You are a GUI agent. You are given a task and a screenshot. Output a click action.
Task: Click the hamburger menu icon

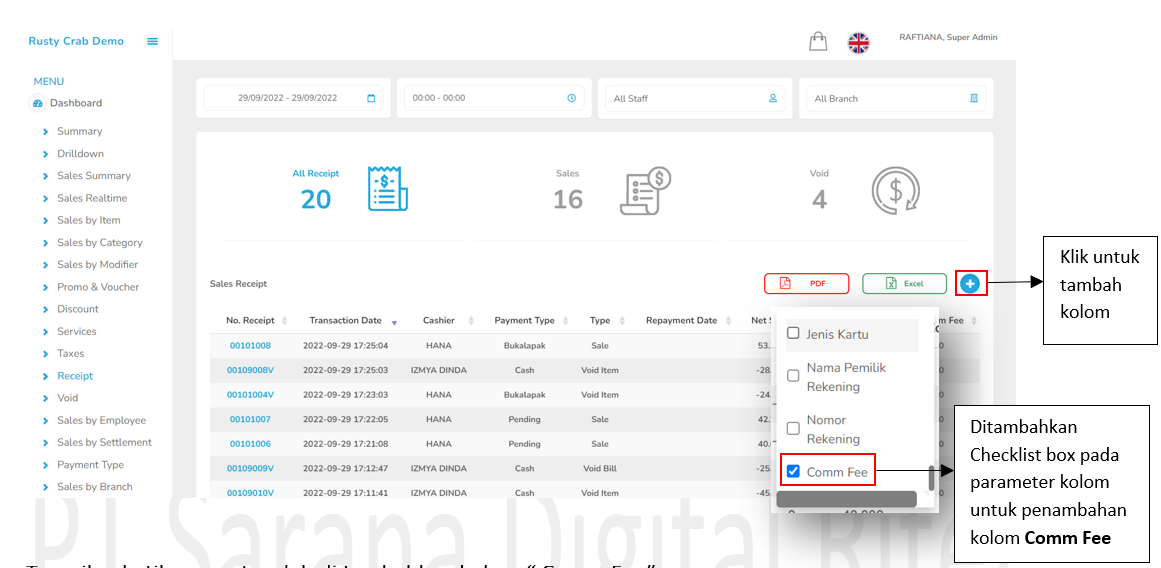pyautogui.click(x=152, y=41)
